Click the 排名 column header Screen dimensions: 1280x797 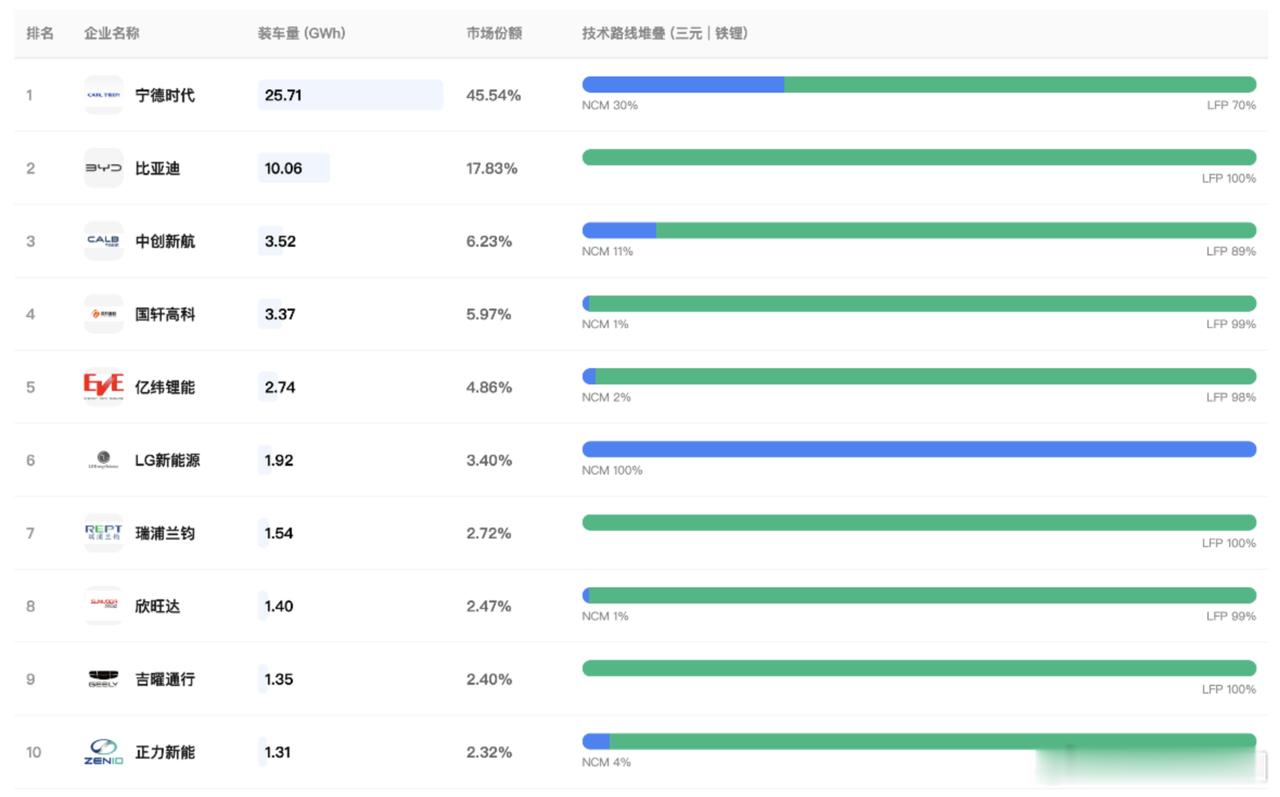40,33
